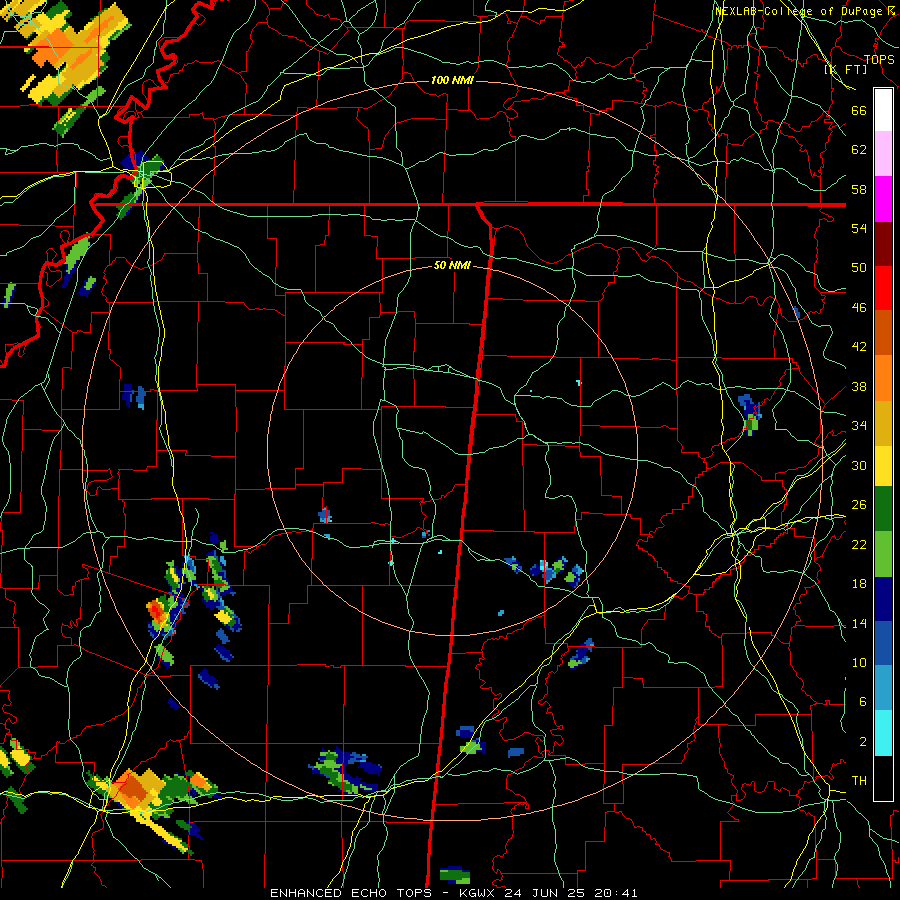Click the '62' legend value
The height and width of the screenshot is (900, 900).
(x=859, y=150)
